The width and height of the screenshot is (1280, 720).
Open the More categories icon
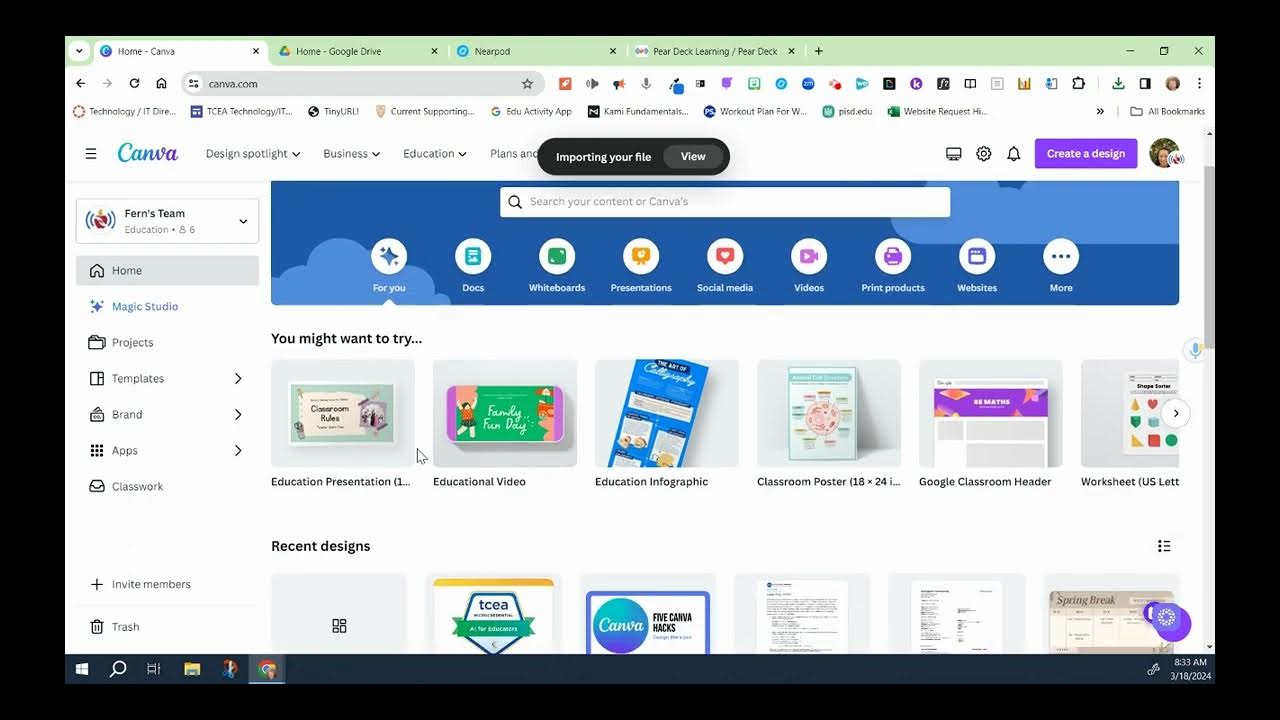(1061, 257)
